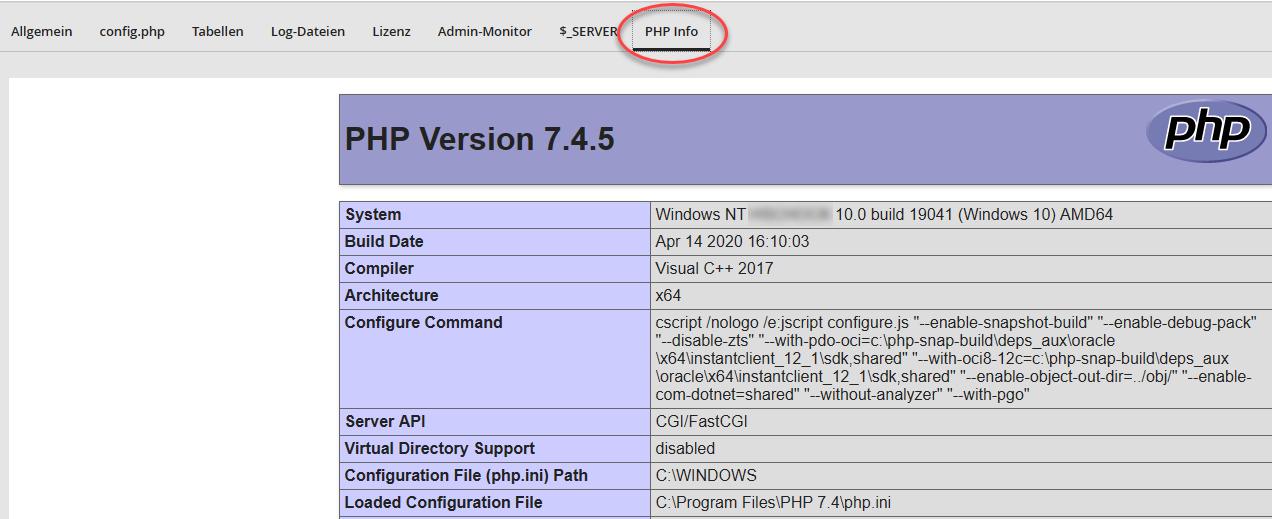Click the PHP logo in the header
1272x519 pixels.
[x=1206, y=131]
